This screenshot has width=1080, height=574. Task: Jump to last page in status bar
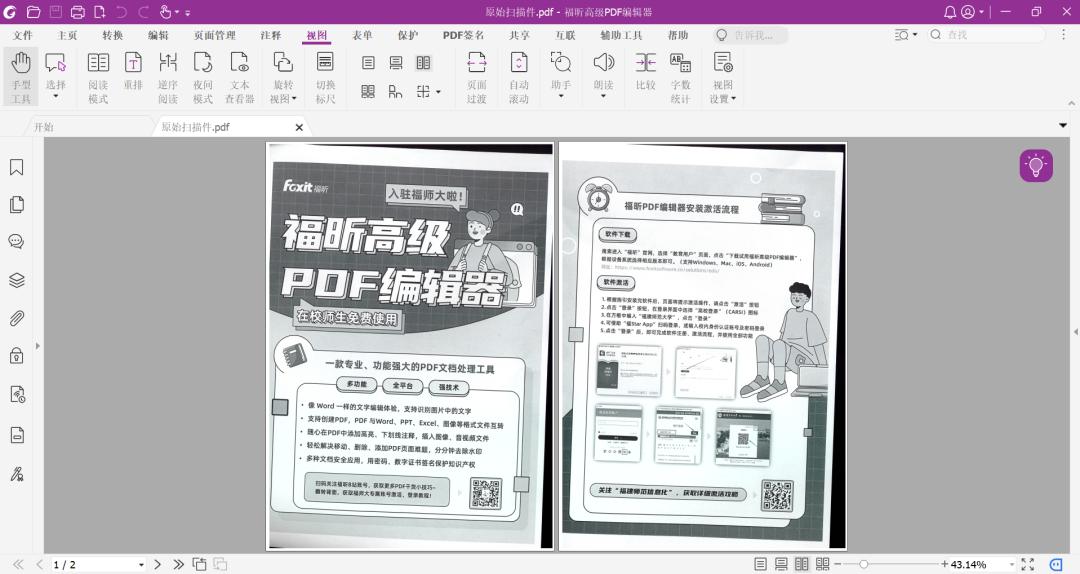(x=178, y=564)
